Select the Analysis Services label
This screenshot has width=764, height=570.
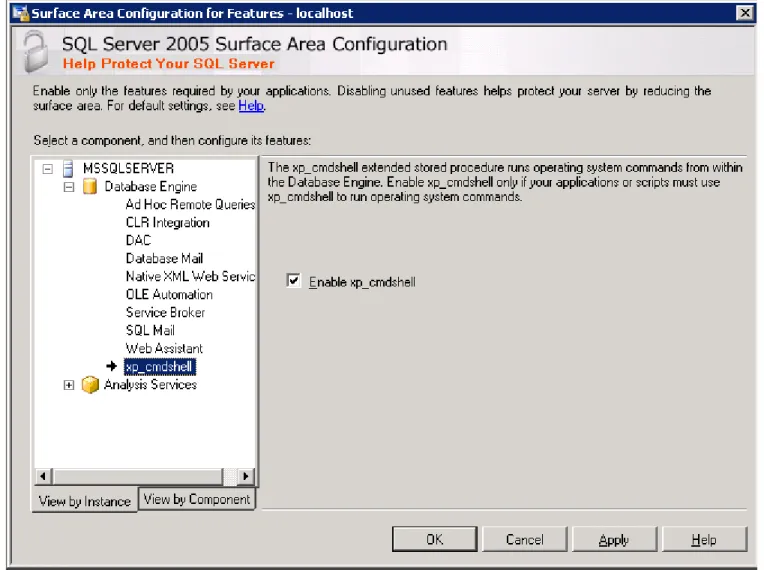[150, 385]
